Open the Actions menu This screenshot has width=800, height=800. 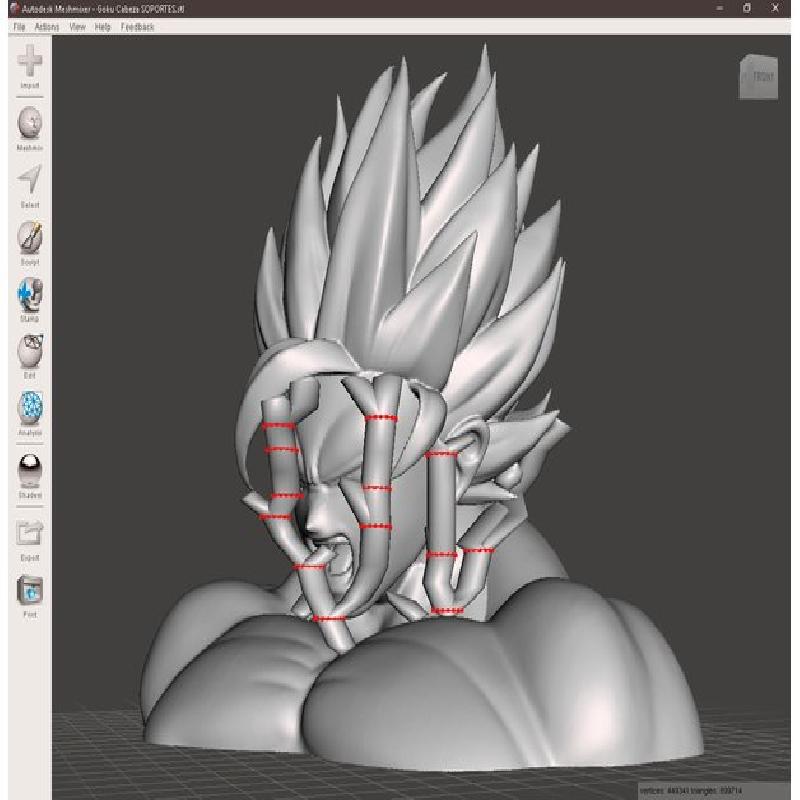[47, 27]
